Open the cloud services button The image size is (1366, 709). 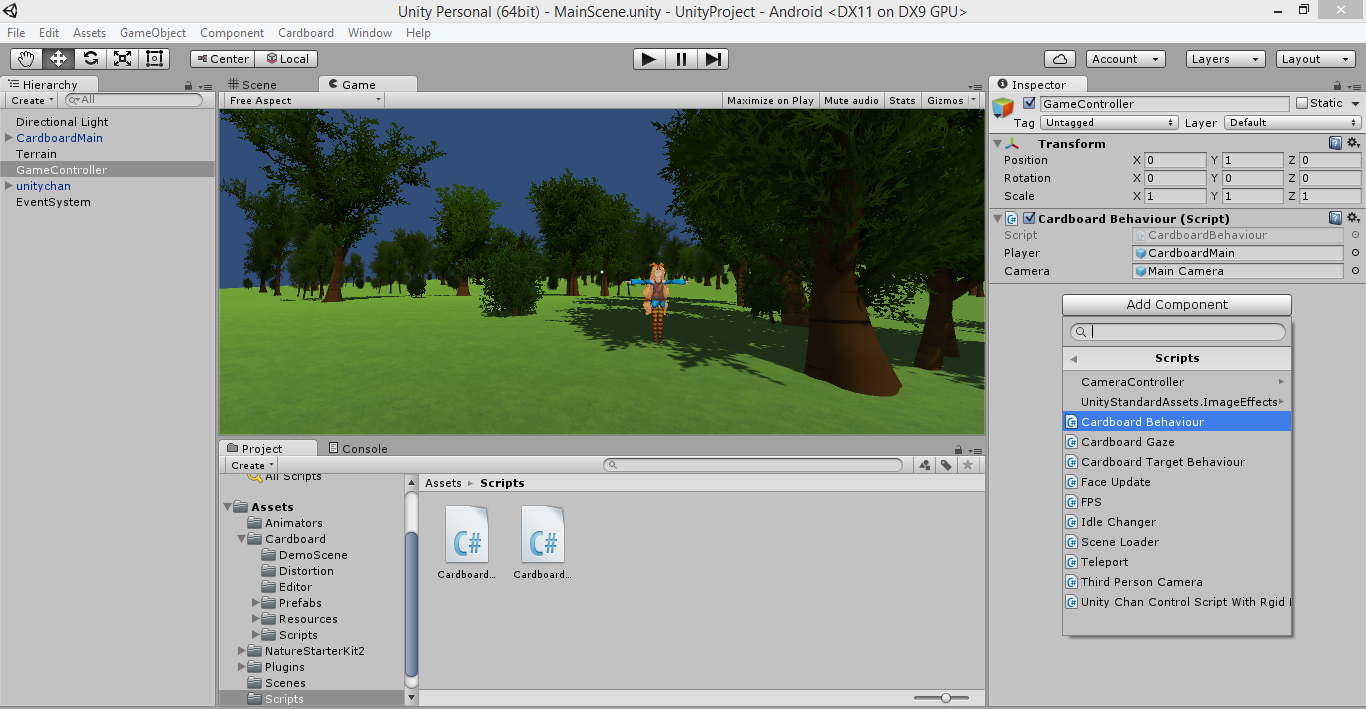click(x=1060, y=59)
